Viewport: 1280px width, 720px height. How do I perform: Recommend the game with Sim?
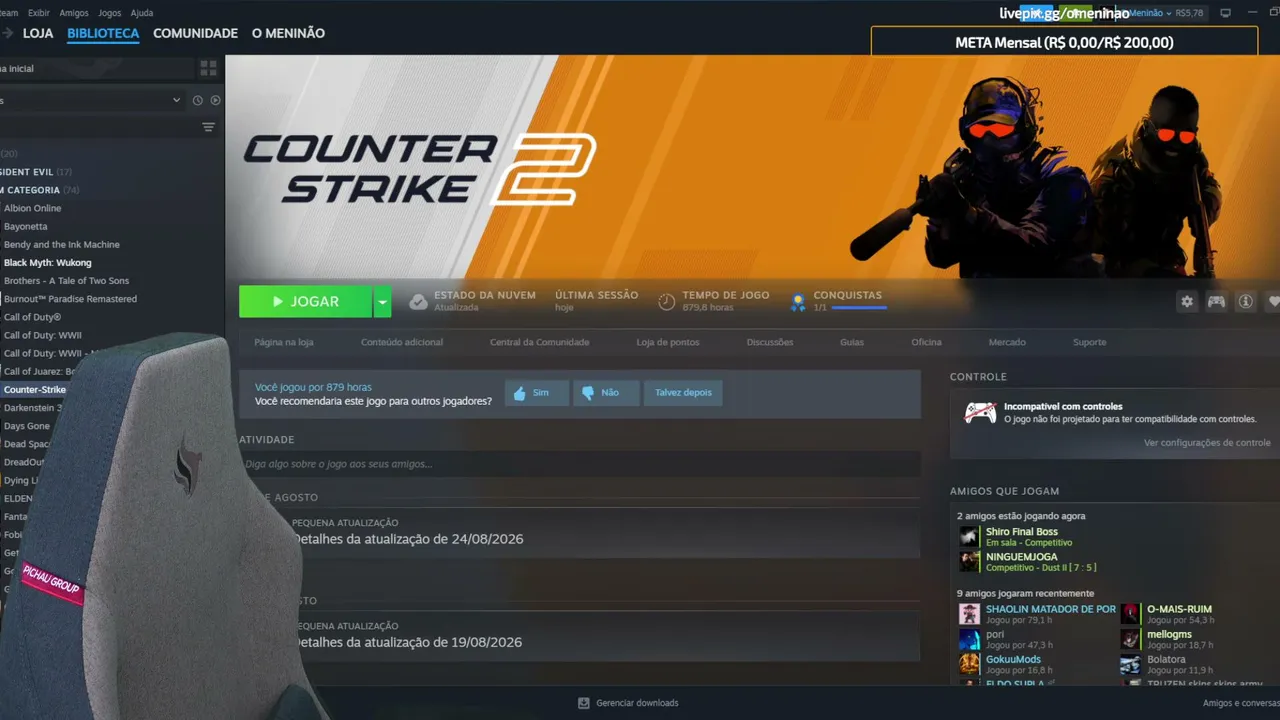pyautogui.click(x=537, y=393)
